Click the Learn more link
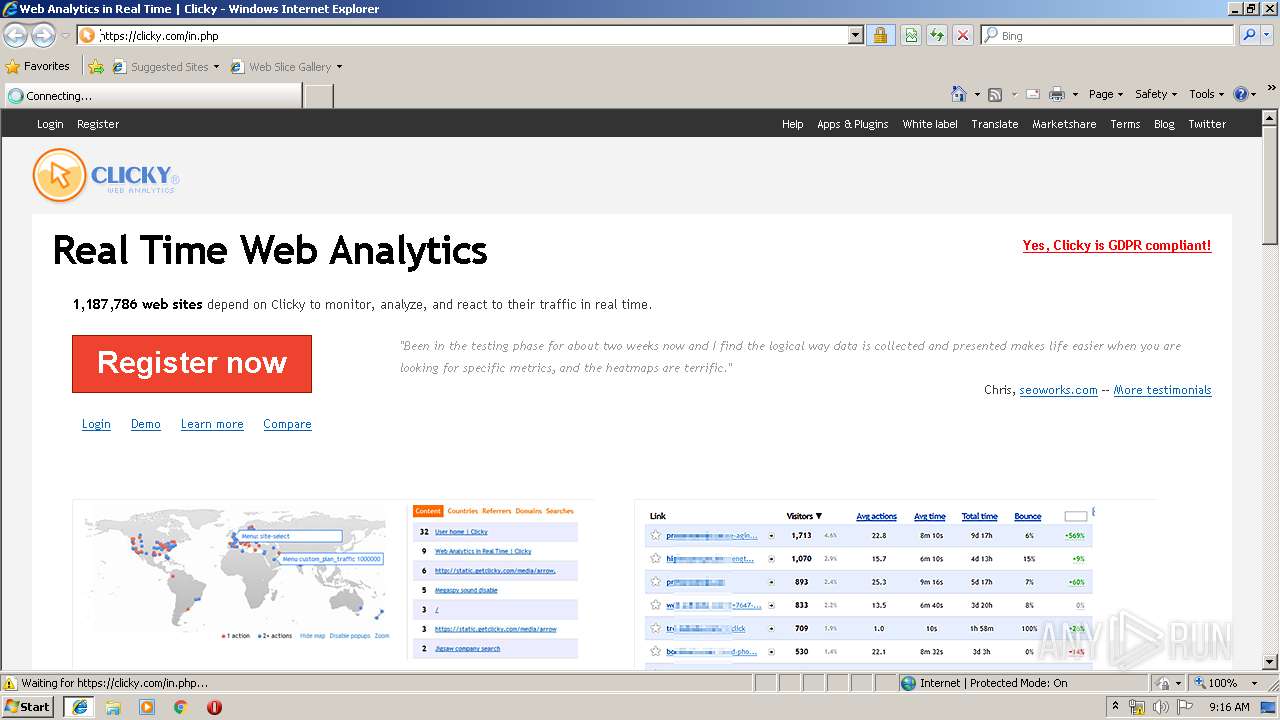Viewport: 1280px width, 720px height. [212, 424]
